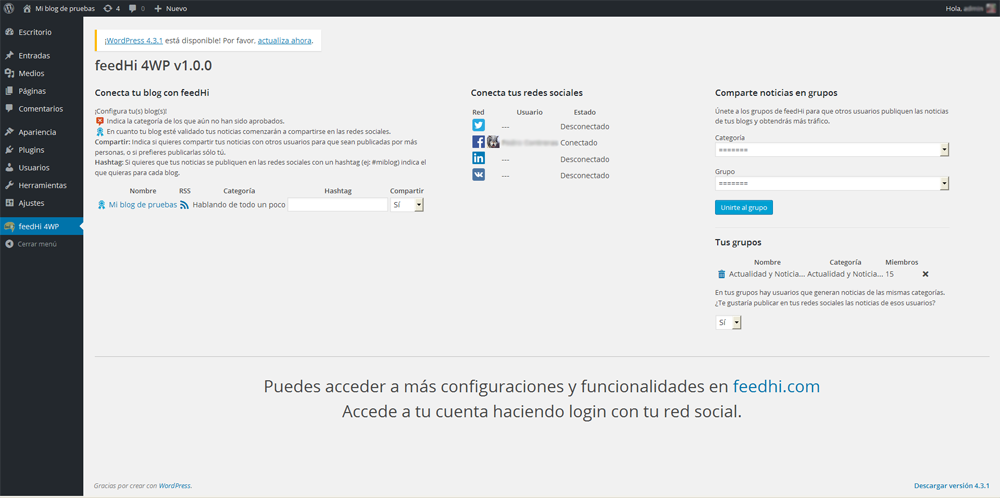This screenshot has height=498, width=1000.
Task: Click the Usuarios person icon
Action: coord(9,168)
